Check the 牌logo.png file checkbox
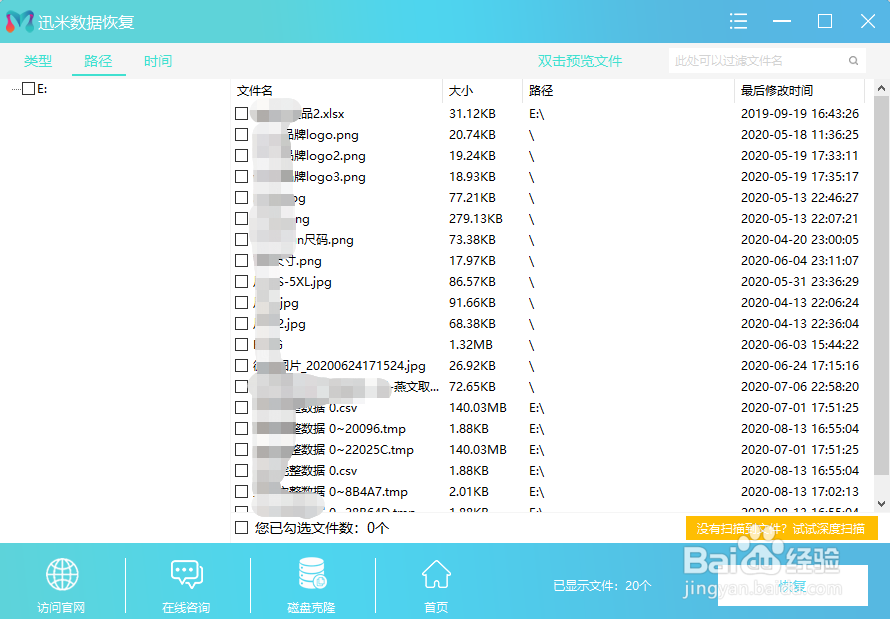Image resolution: width=890 pixels, height=619 pixels. 240,134
